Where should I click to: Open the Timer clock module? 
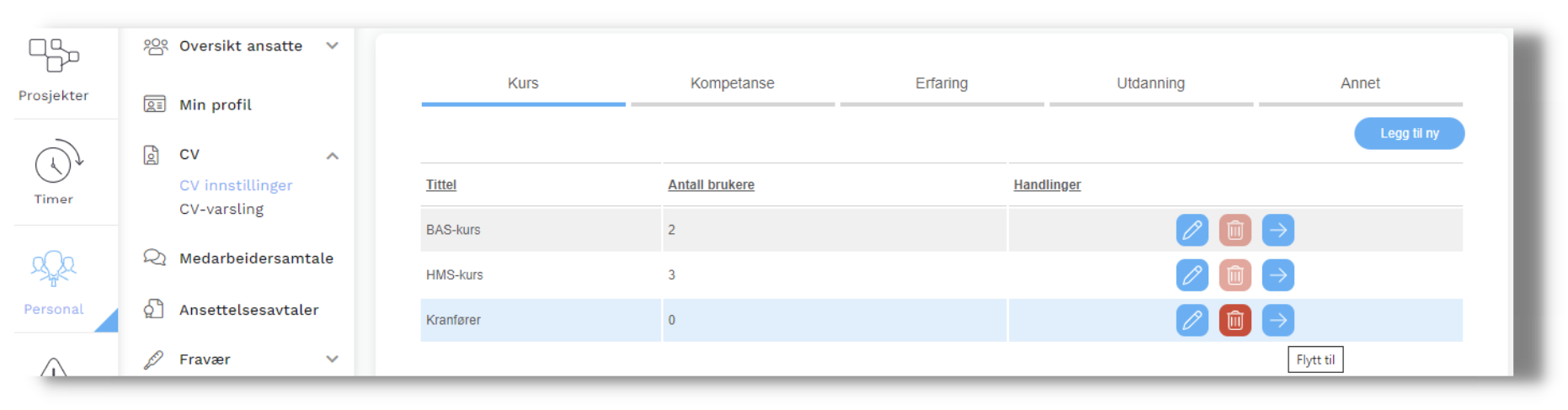(54, 172)
